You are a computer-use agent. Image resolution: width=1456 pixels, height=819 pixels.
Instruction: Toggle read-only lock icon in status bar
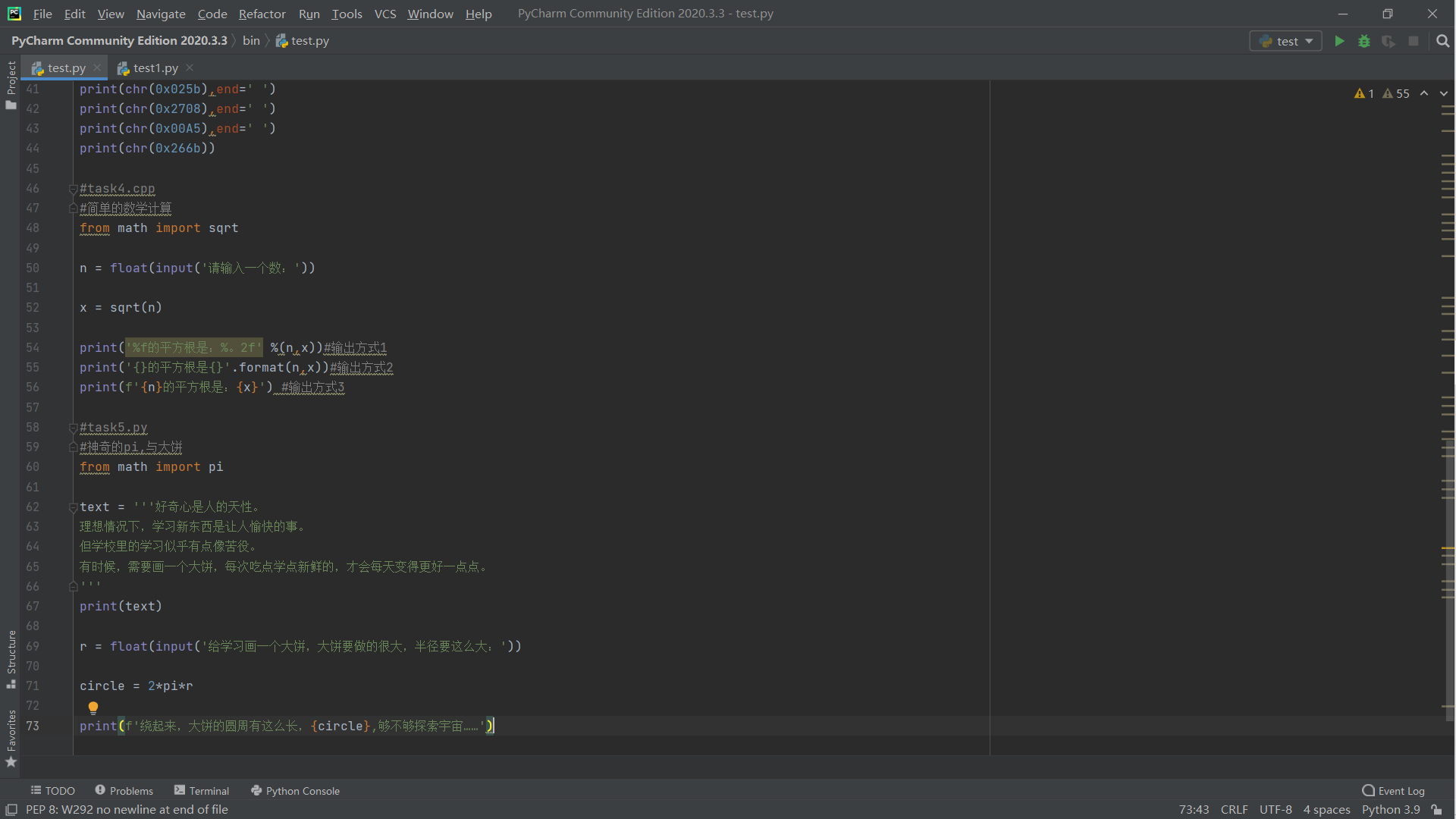click(x=1437, y=810)
